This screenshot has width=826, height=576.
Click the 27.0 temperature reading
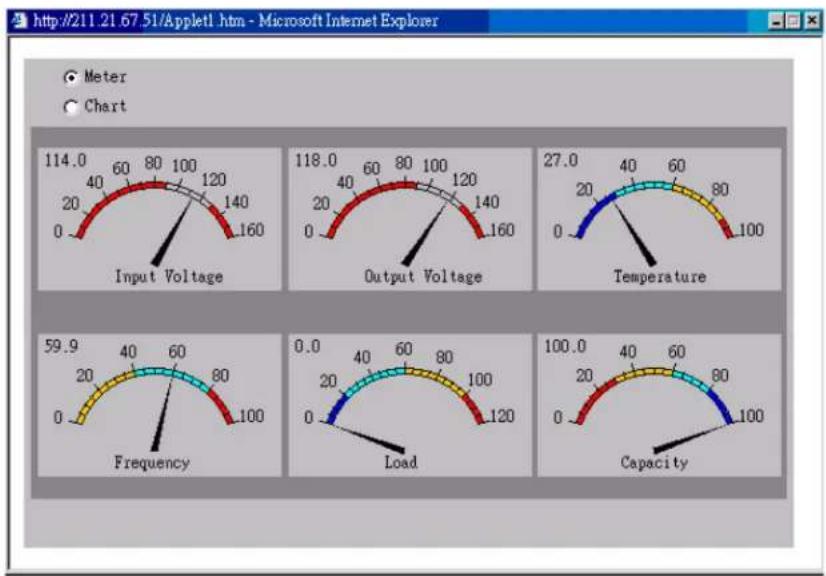560,160
